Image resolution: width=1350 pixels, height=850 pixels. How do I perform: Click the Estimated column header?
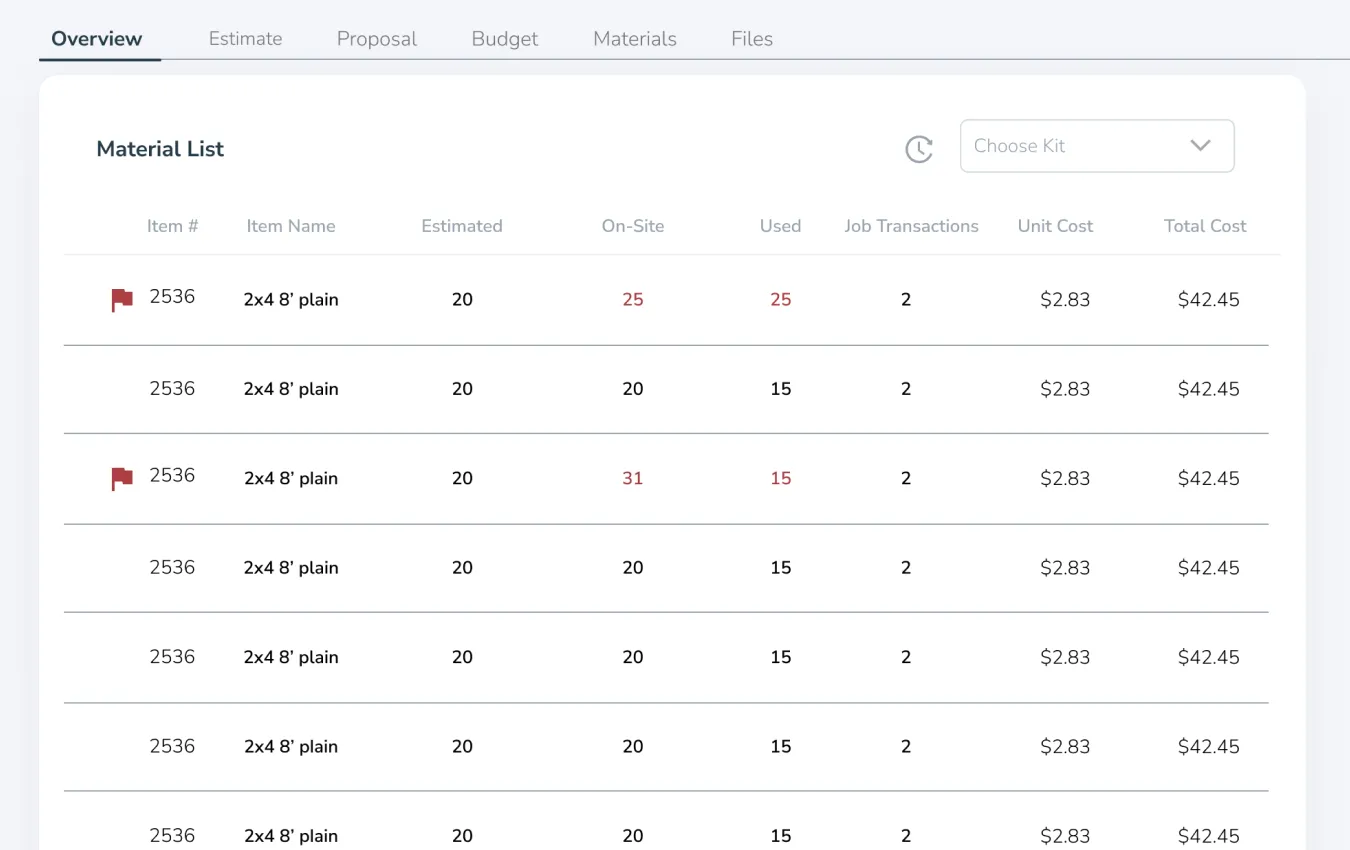pyautogui.click(x=462, y=226)
